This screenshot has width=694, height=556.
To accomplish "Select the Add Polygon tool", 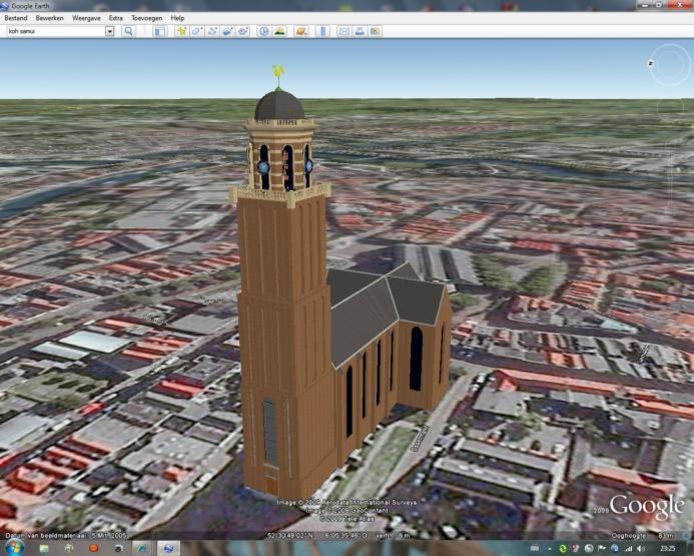I will pyautogui.click(x=197, y=31).
